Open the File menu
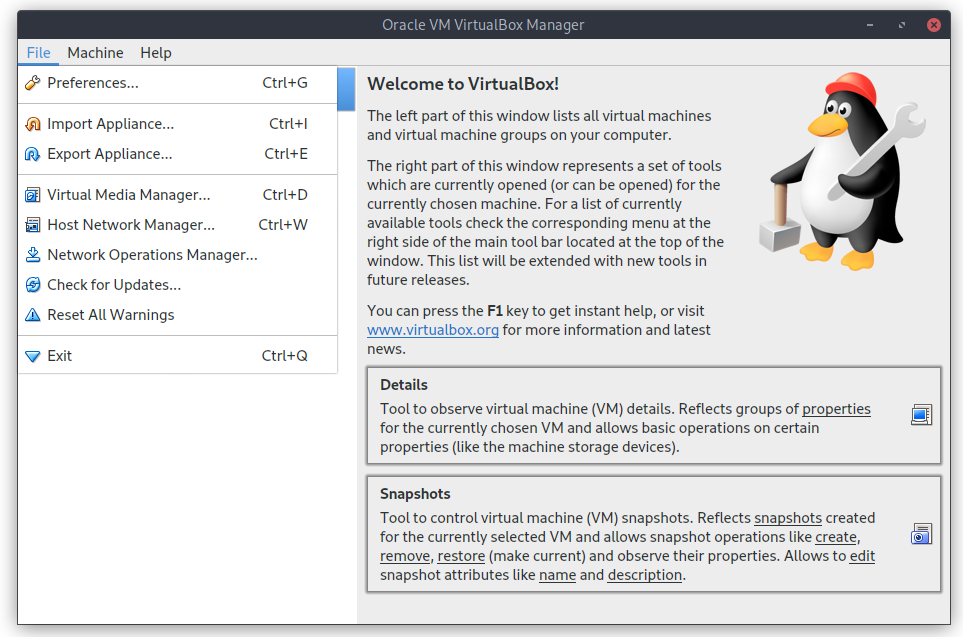The image size is (963, 637). click(x=39, y=53)
